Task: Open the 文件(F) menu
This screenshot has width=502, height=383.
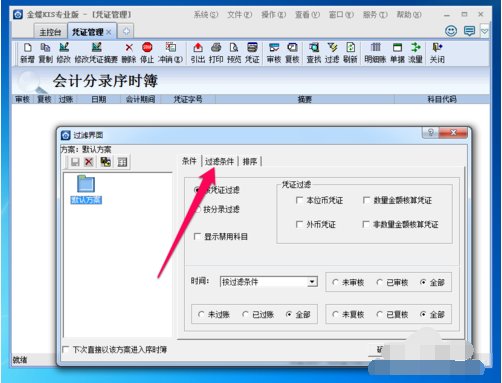Action: click(x=239, y=15)
